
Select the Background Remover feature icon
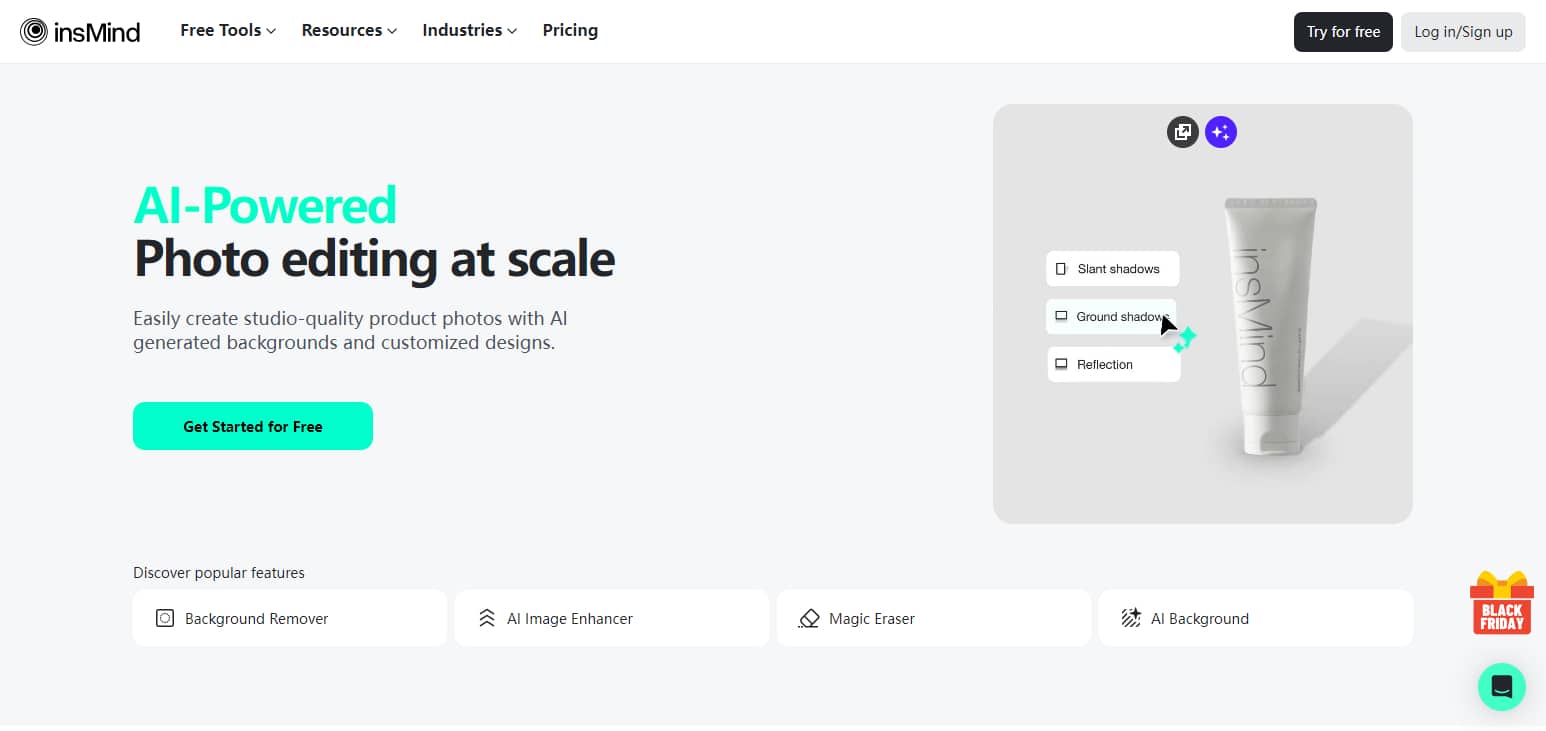click(165, 618)
